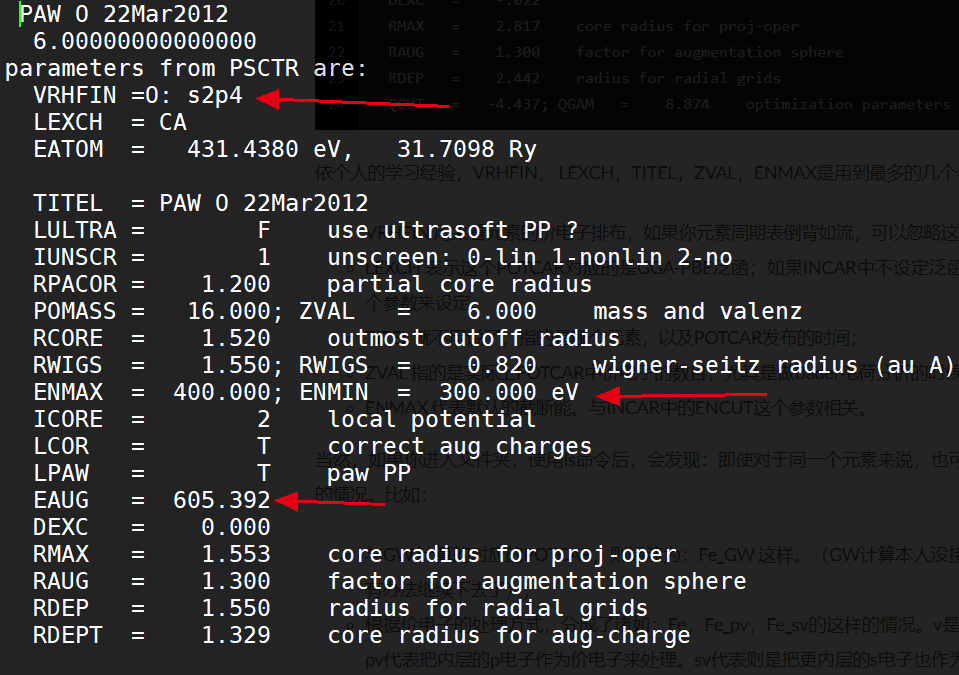The image size is (959, 675).
Task: Click the ENMIN value 300.000 eV
Action: click(509, 392)
